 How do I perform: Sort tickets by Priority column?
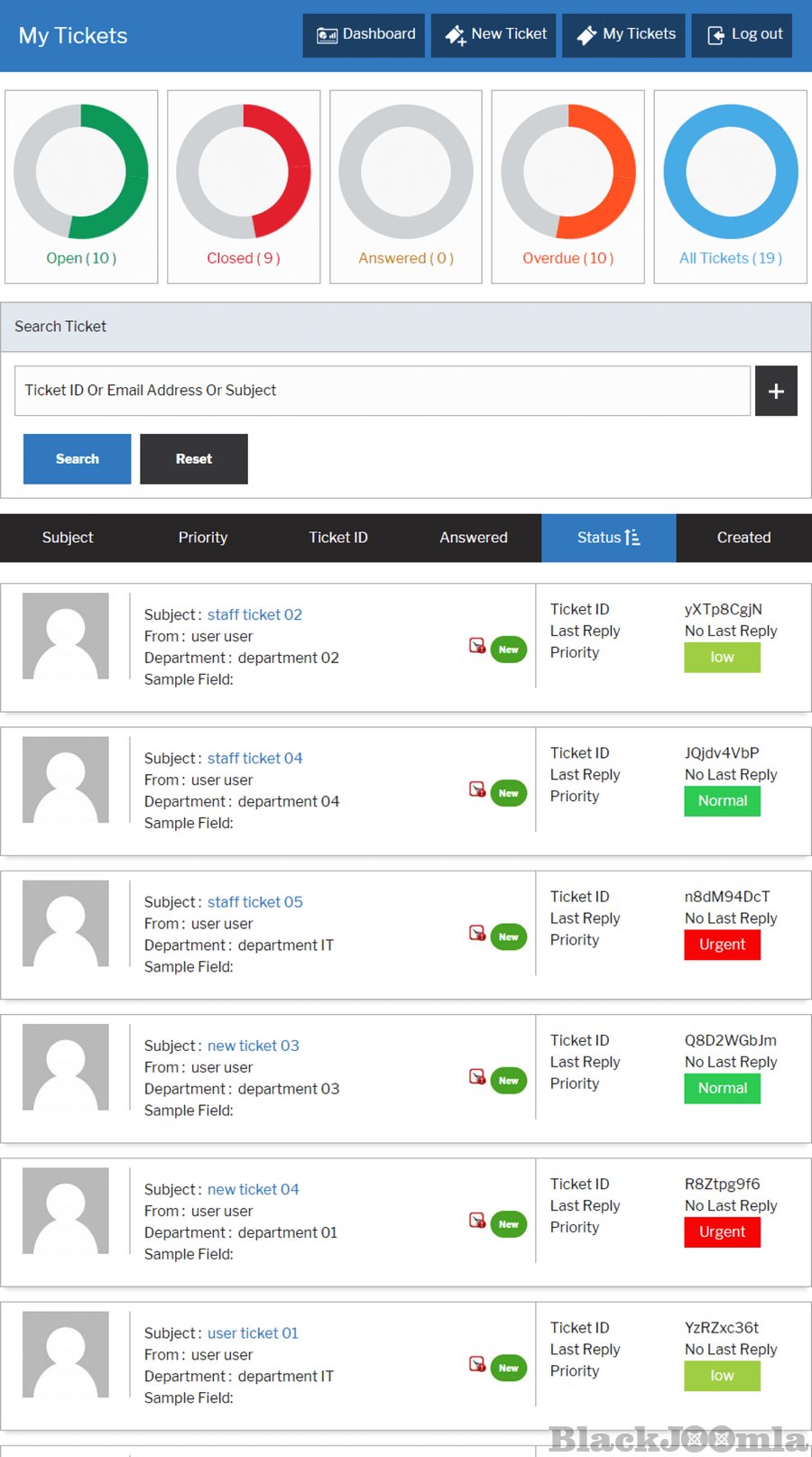point(203,538)
